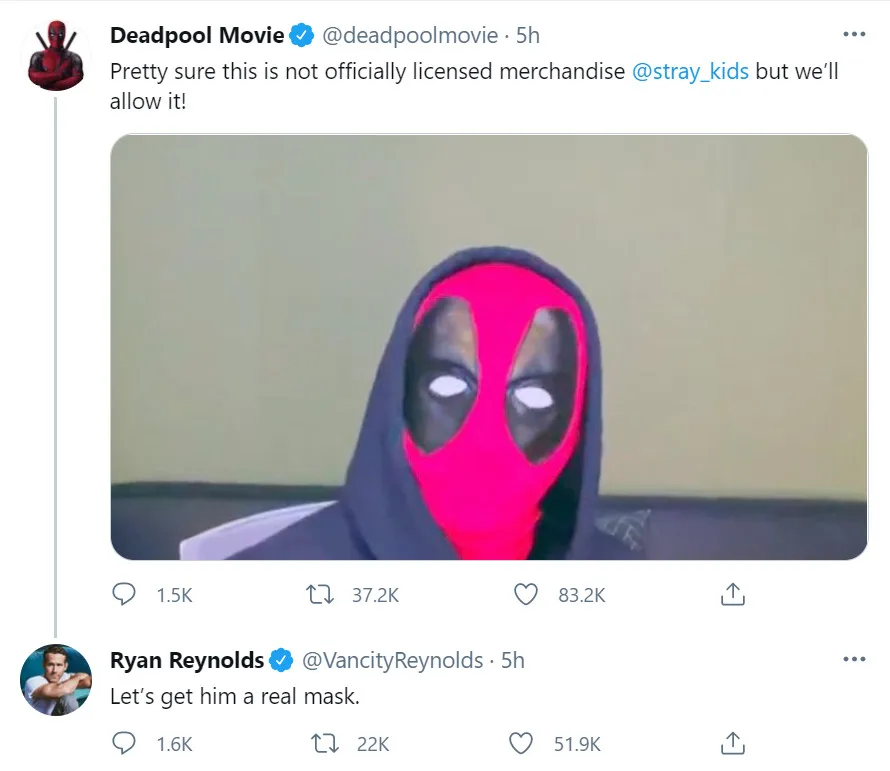Click the @deadpoolmovie handle
This screenshot has width=890, height=771.
click(x=408, y=35)
